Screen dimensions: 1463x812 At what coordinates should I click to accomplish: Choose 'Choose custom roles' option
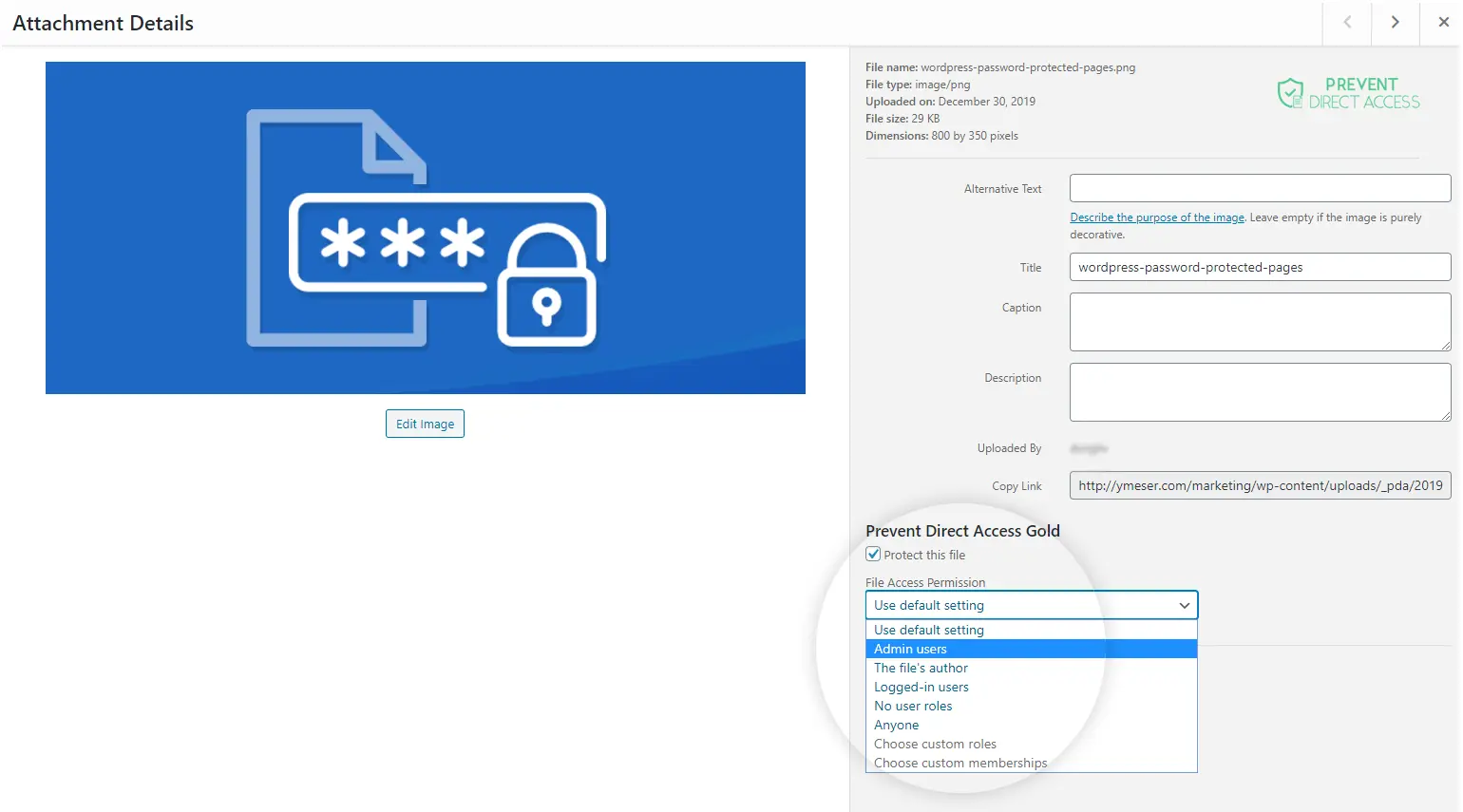tap(1032, 744)
